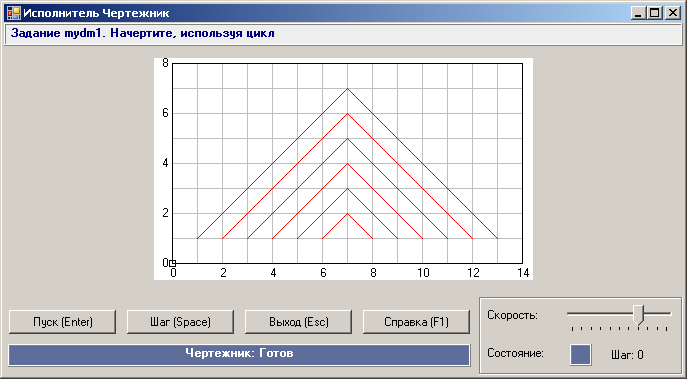This screenshot has width=687, height=379.
Task: Click the y-axis label 8
Action: 165,63
